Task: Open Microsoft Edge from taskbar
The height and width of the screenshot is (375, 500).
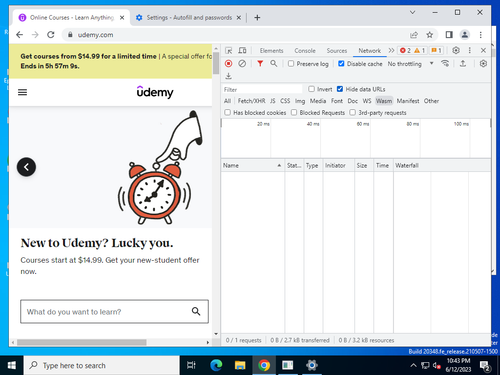Action: point(216,365)
